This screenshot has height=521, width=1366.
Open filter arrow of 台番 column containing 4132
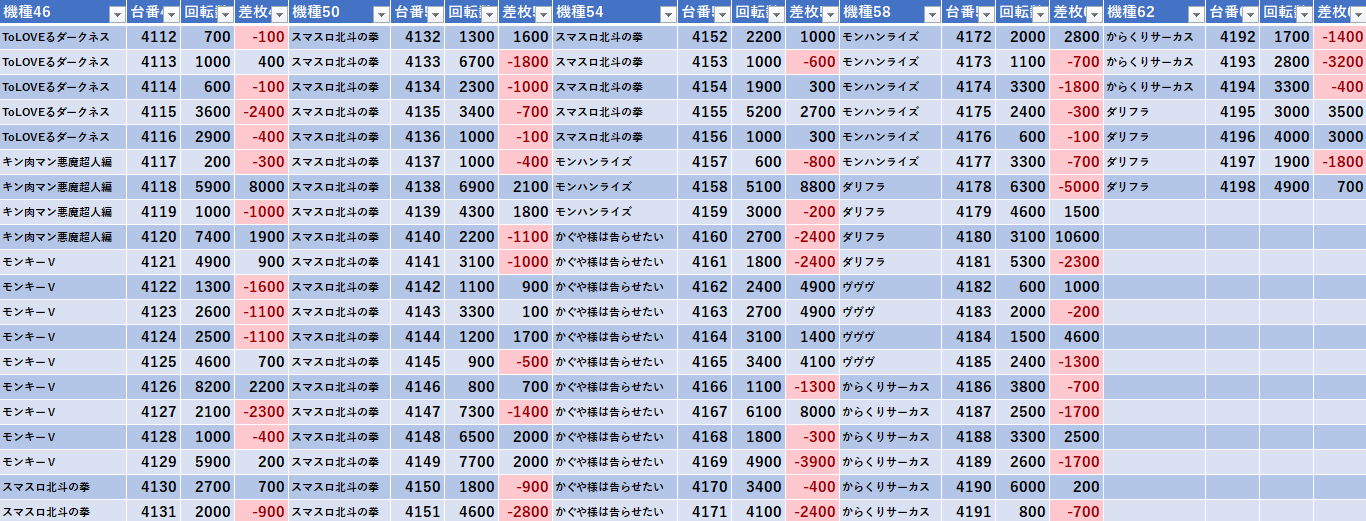[436, 14]
